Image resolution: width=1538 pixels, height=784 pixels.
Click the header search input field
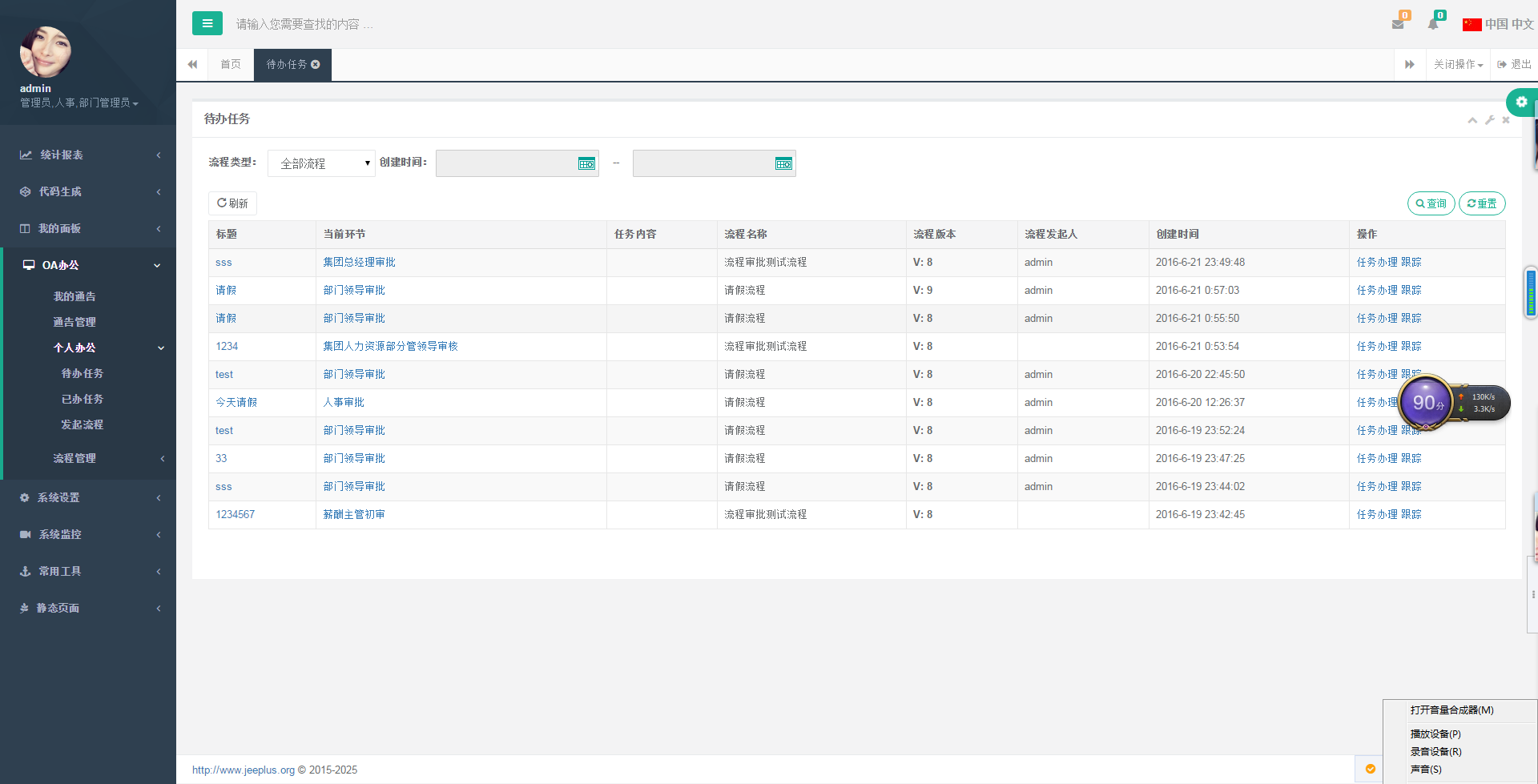pyautogui.click(x=304, y=24)
